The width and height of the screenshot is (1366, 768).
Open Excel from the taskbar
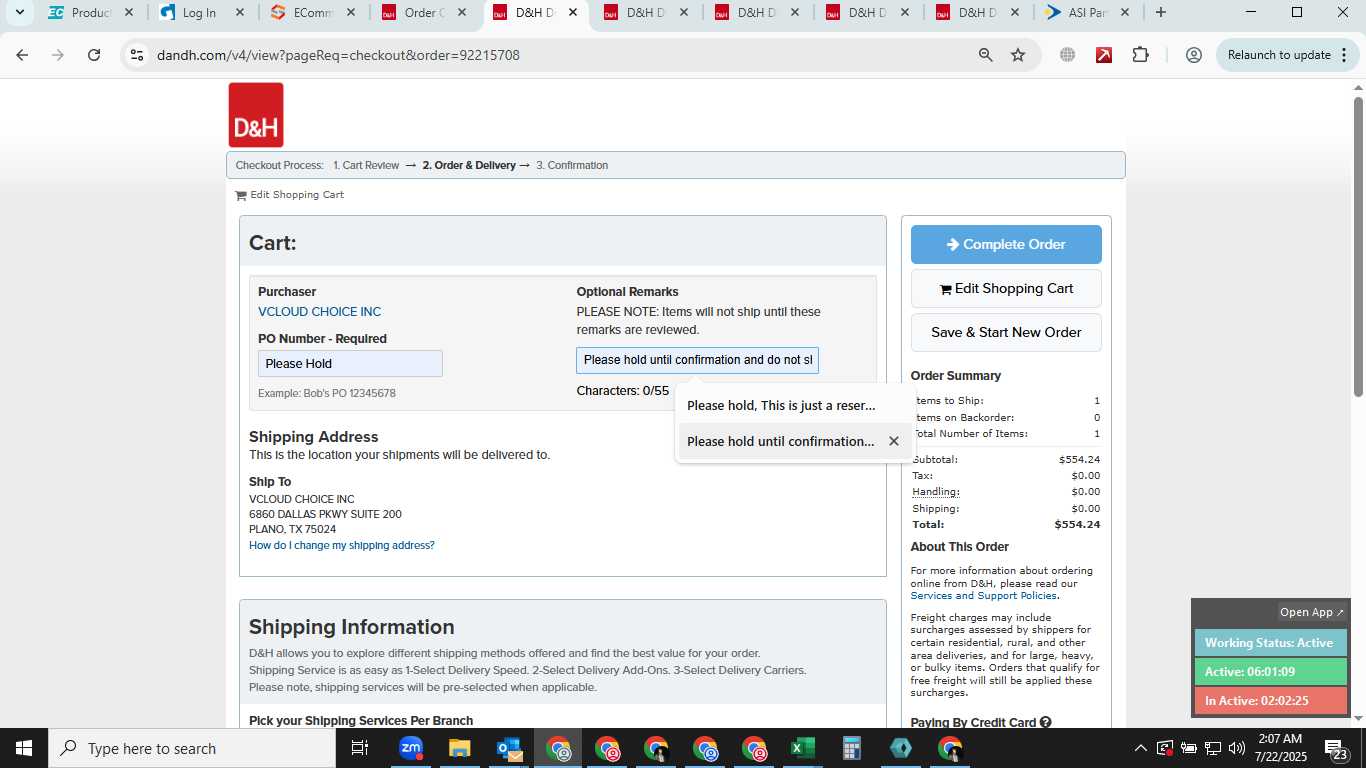pyautogui.click(x=802, y=748)
